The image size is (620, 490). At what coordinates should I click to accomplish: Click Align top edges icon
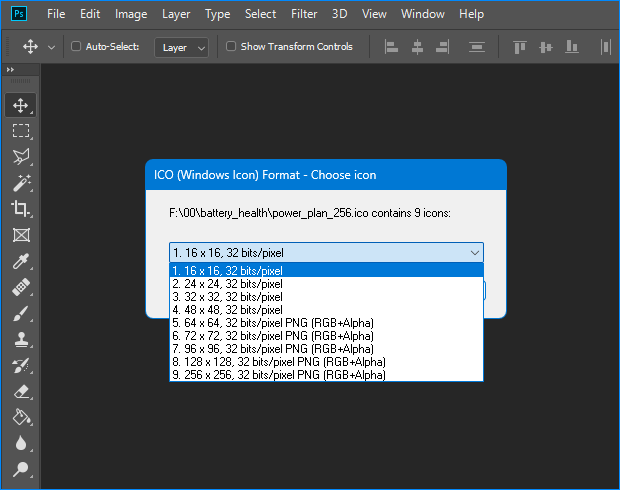click(520, 47)
